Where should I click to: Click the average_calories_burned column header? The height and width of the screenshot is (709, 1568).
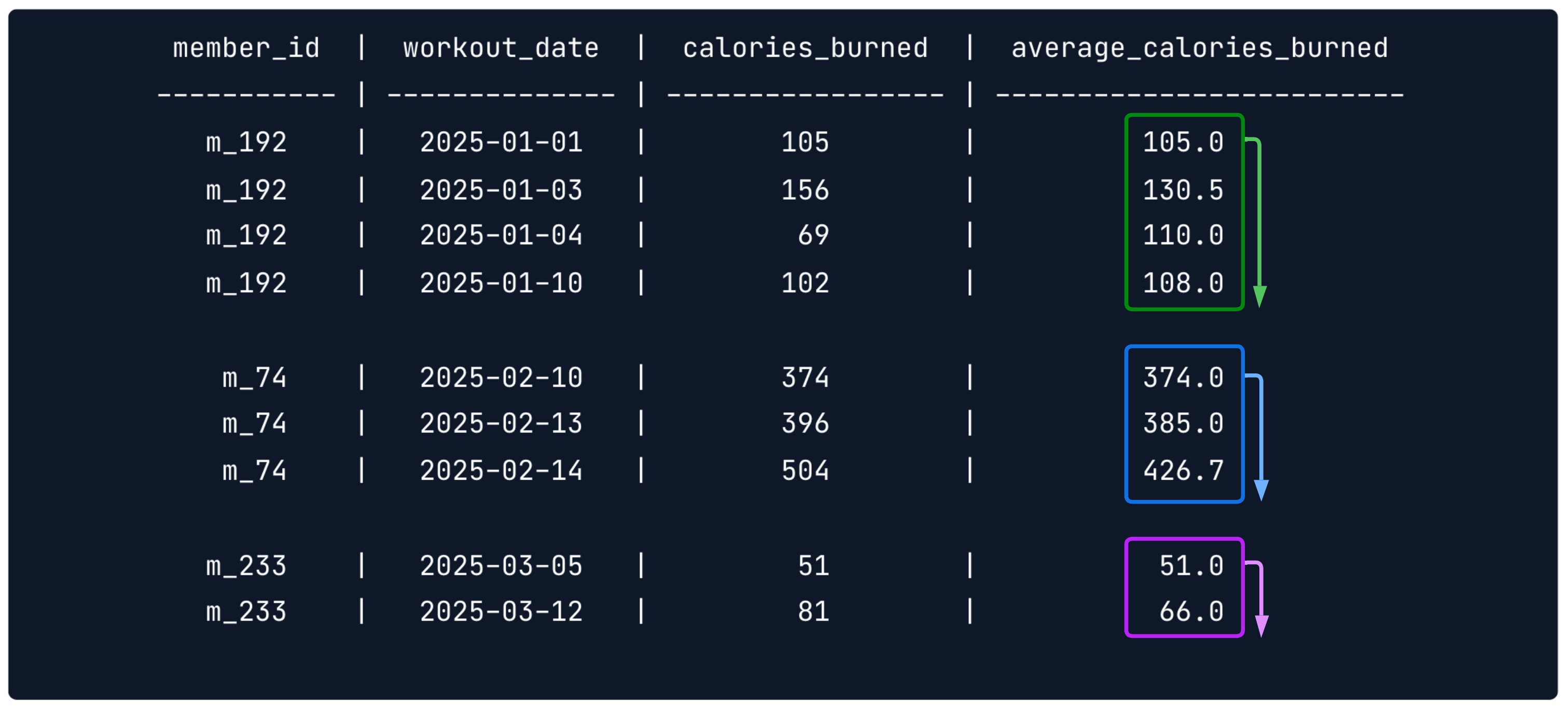pos(1199,48)
